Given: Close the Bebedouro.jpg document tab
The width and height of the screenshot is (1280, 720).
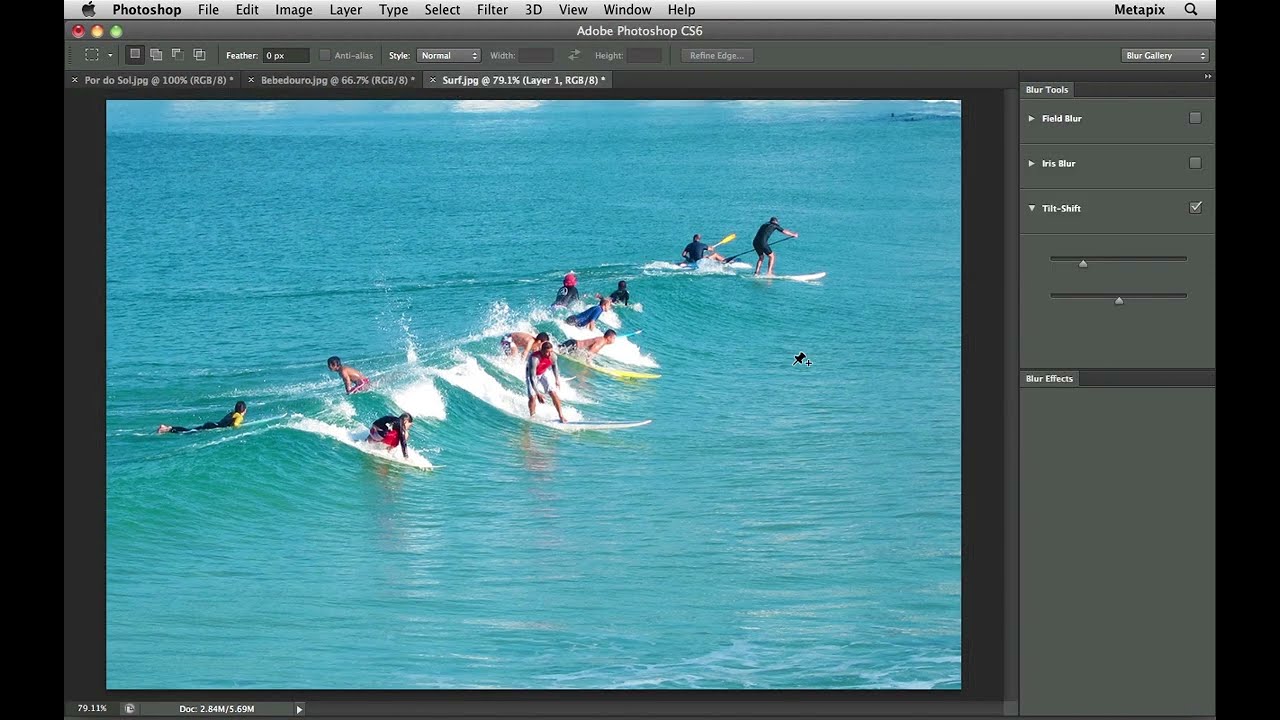Looking at the screenshot, I should [x=251, y=80].
